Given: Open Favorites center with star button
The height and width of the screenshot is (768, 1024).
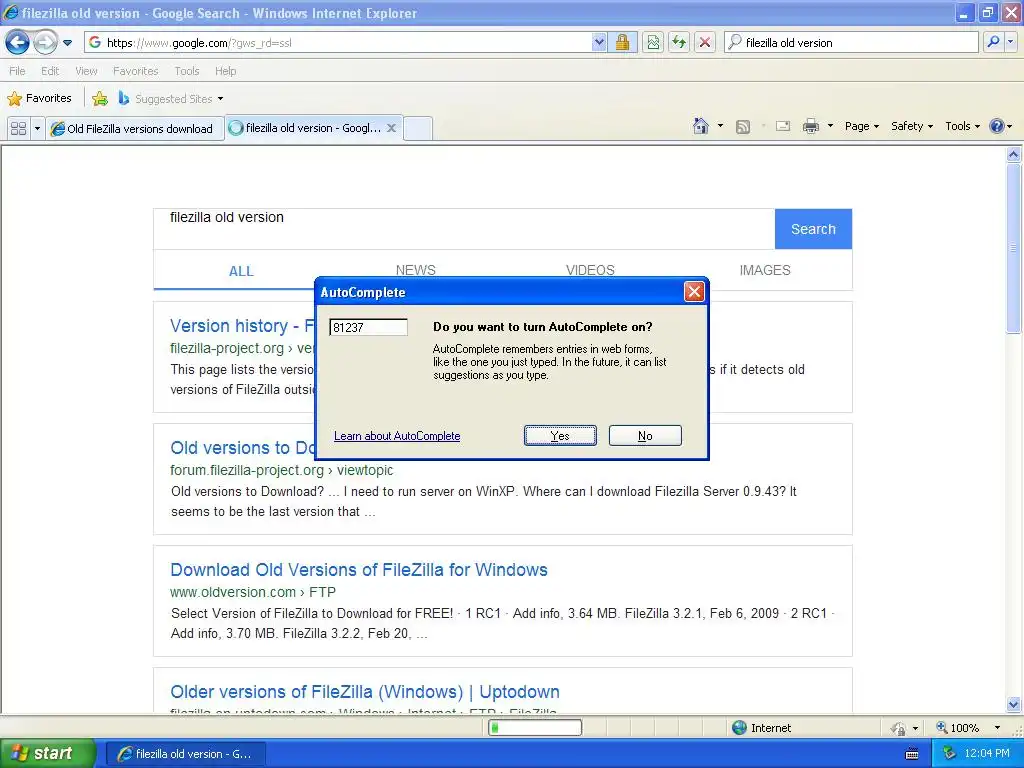Looking at the screenshot, I should coord(39,99).
